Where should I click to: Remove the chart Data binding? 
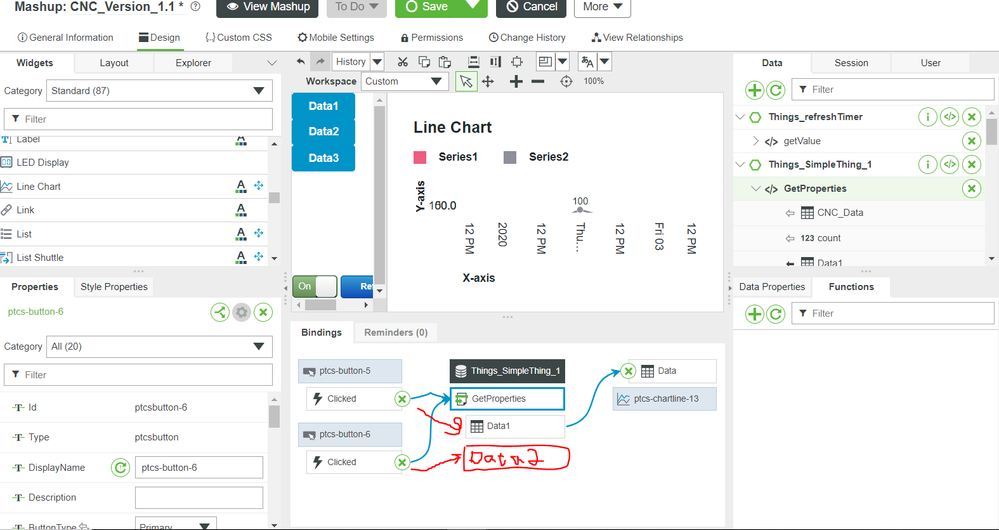[x=628, y=371]
